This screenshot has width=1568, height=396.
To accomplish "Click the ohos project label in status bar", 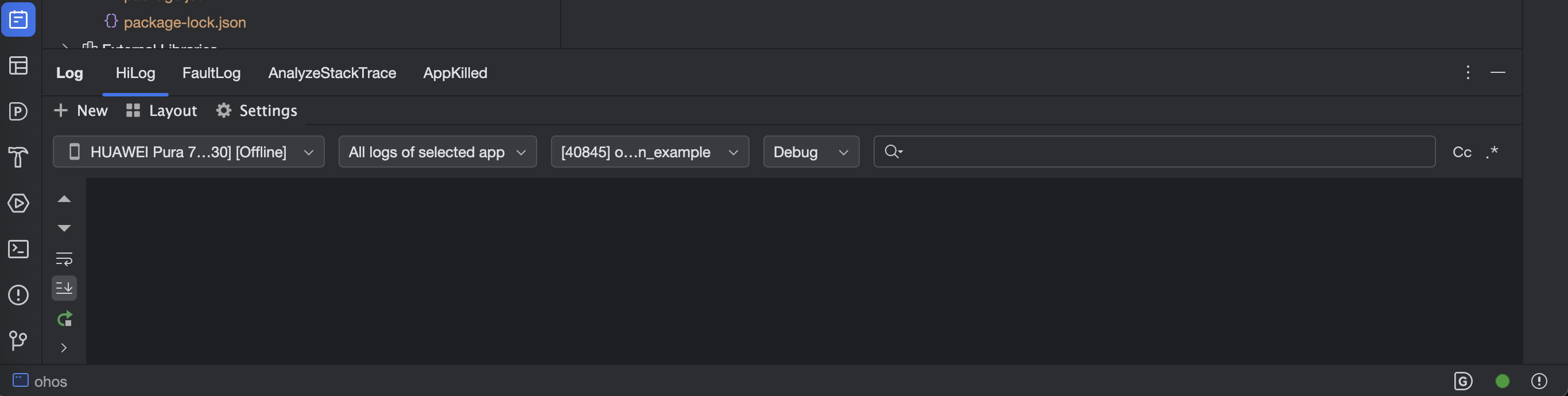I will tap(40, 382).
